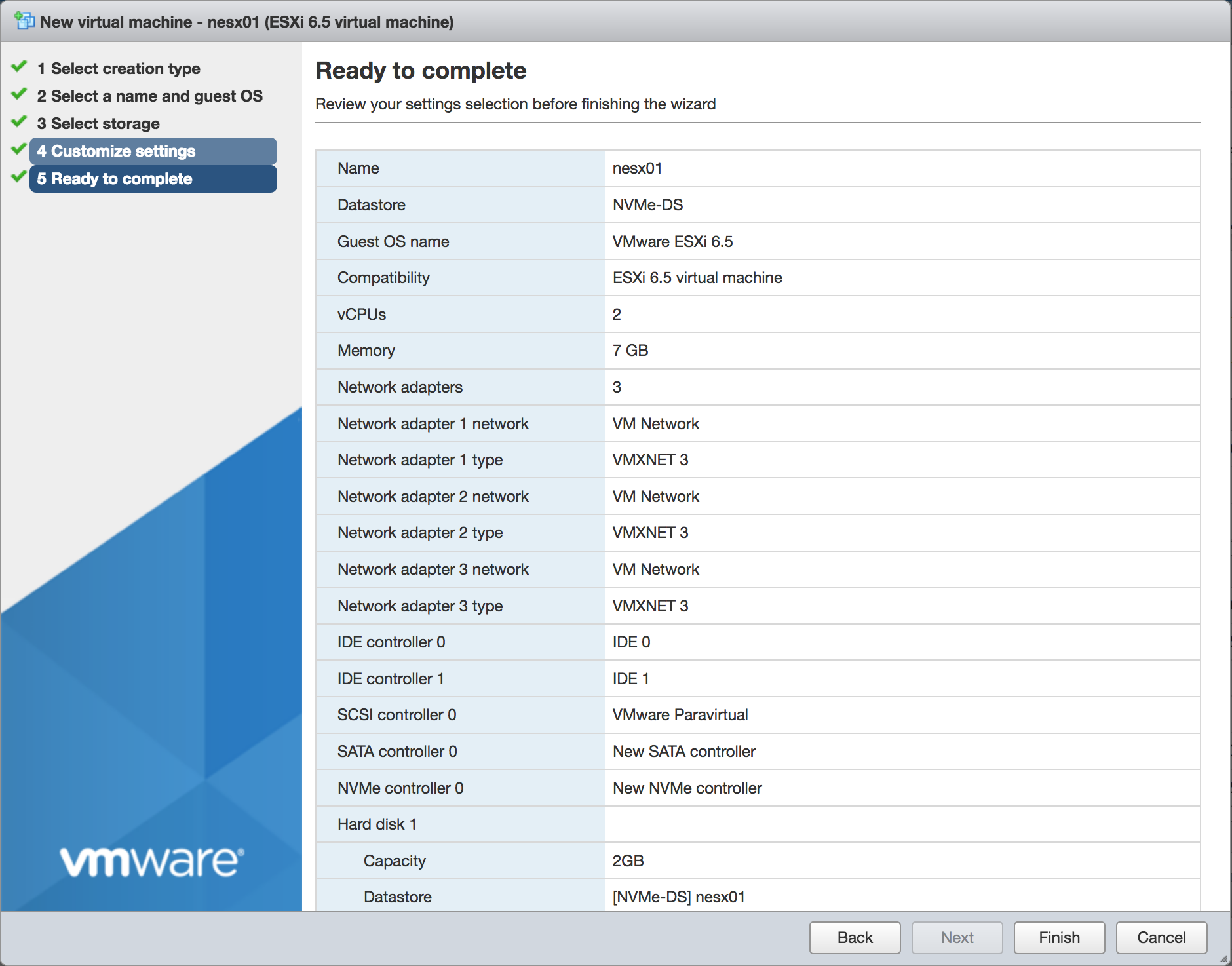Viewport: 1232px width, 966px height.
Task: Go to step 1 Select creation type
Action: click(x=119, y=68)
